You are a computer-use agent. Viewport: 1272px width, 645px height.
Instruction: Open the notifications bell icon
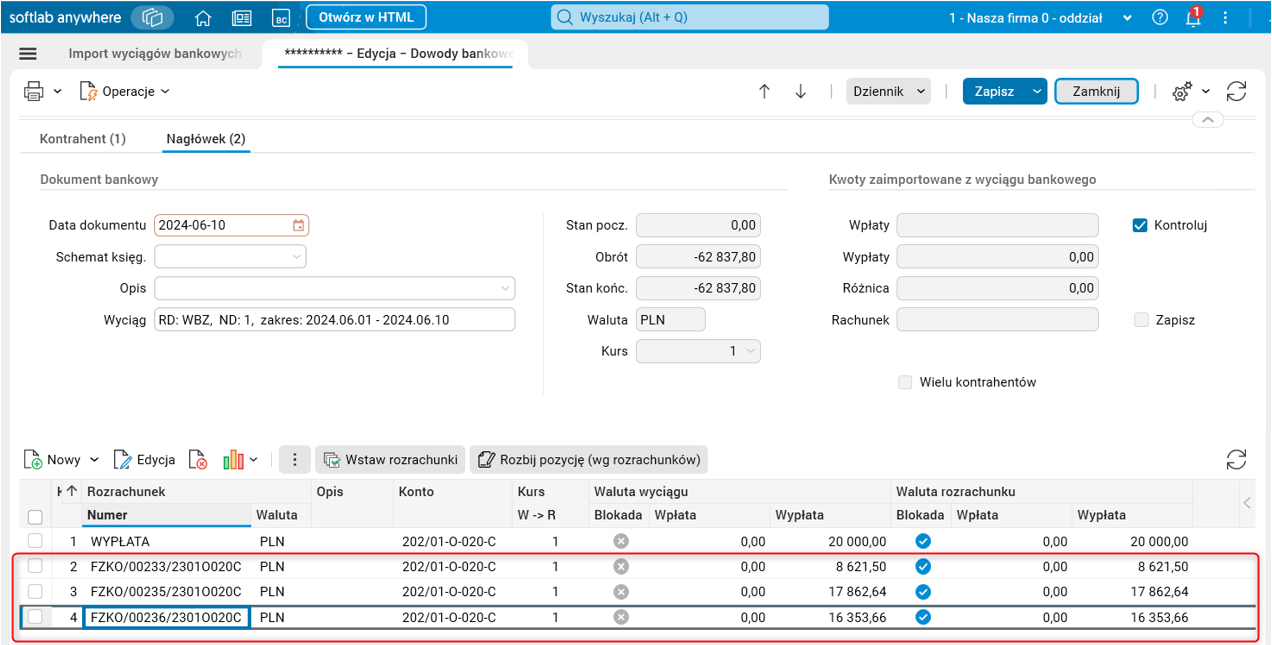click(x=1192, y=18)
